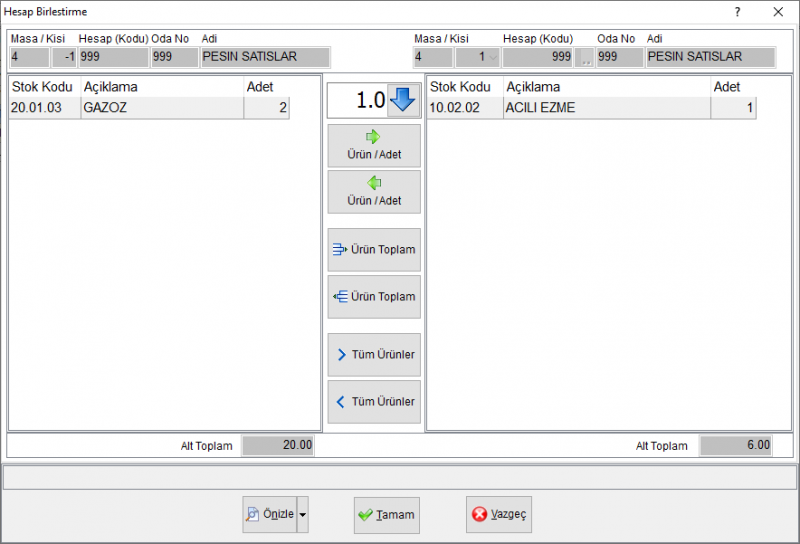The width and height of the screenshot is (800, 544).
Task: Open the Önizle preview button
Action: pos(270,514)
